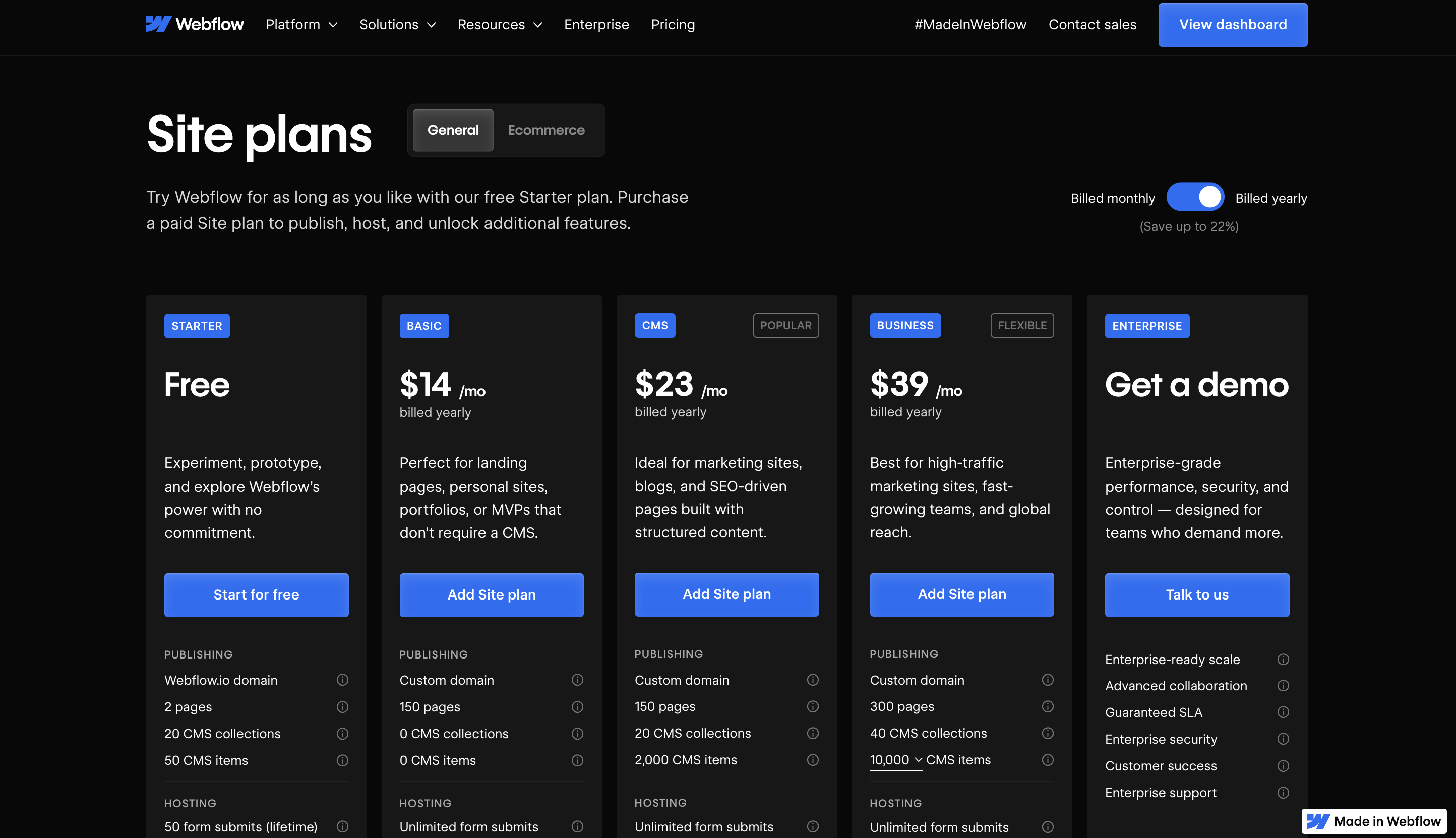Open info icon for Advanced collaboration
This screenshot has width=1456, height=838.
[x=1283, y=686]
